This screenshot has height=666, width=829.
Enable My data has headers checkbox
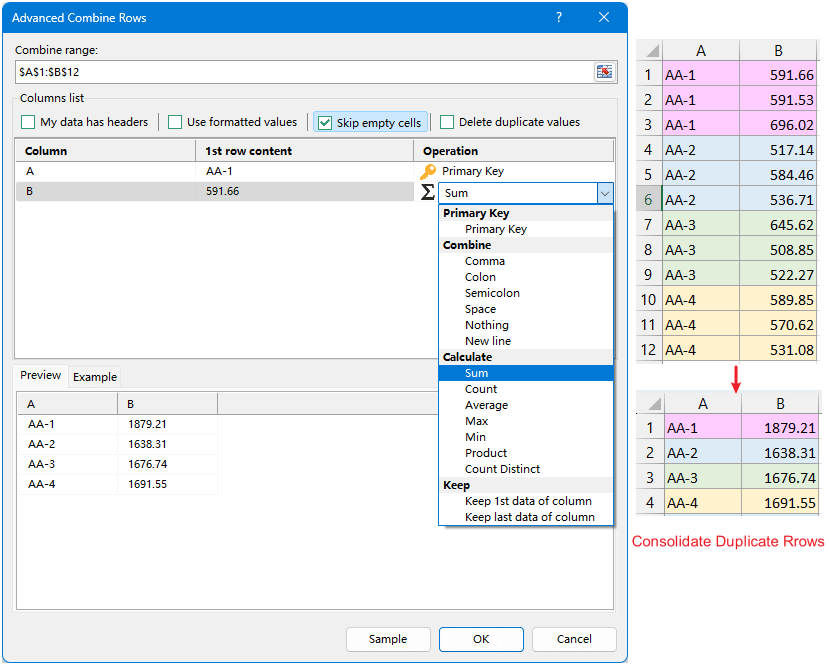point(28,122)
